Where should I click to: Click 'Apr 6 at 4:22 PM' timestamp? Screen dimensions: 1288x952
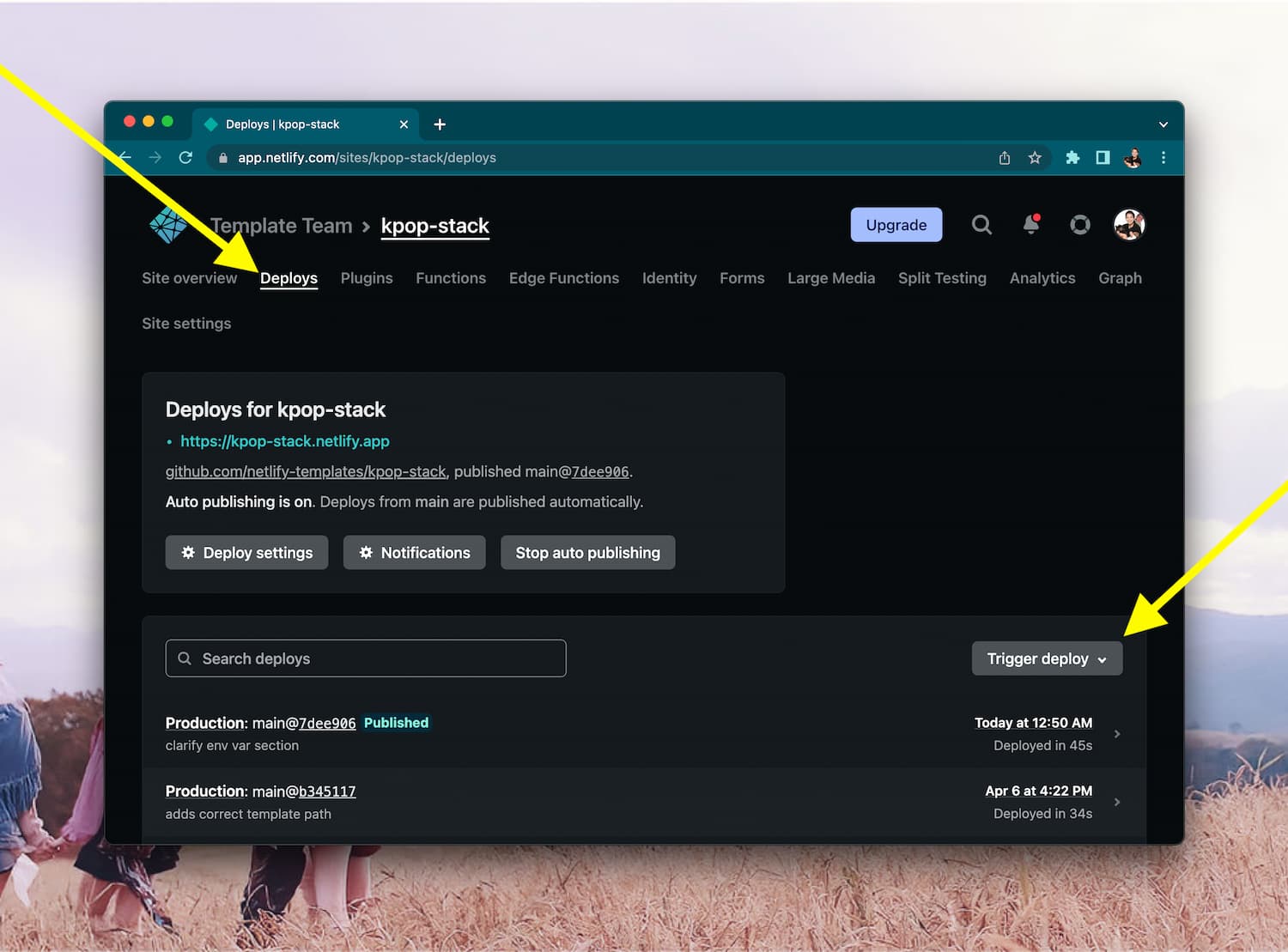point(1039,791)
